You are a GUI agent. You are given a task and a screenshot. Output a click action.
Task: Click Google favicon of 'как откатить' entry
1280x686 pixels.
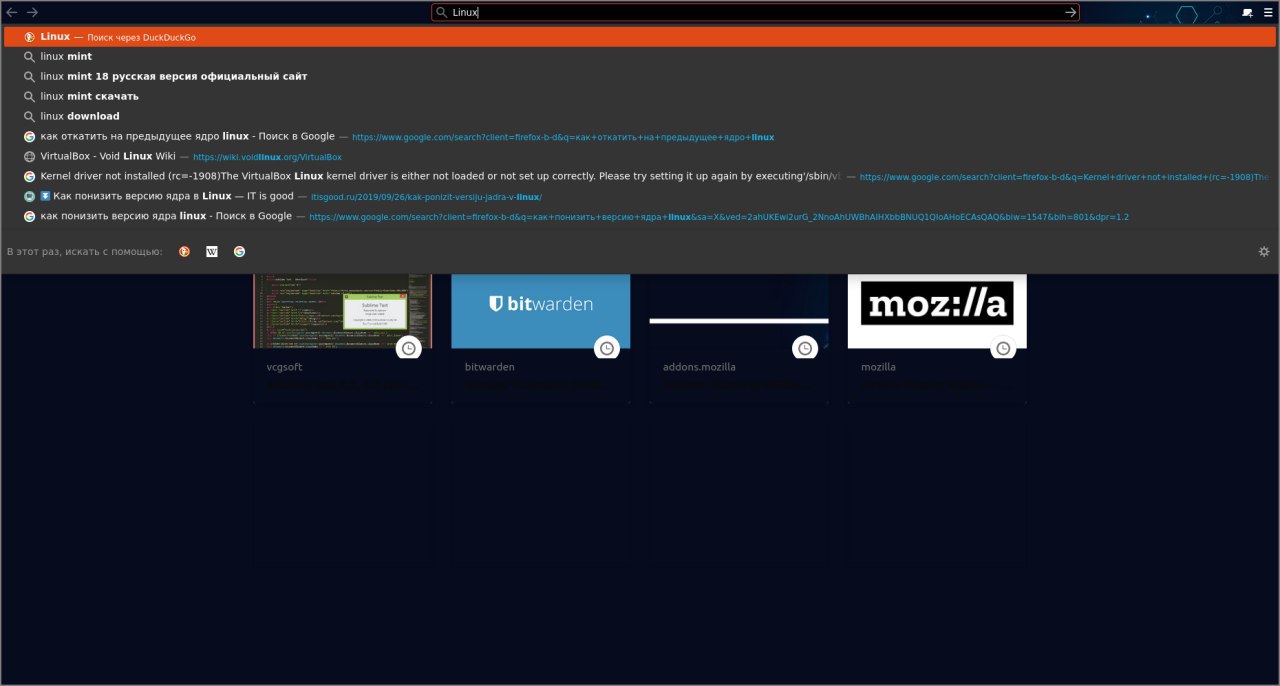point(30,136)
